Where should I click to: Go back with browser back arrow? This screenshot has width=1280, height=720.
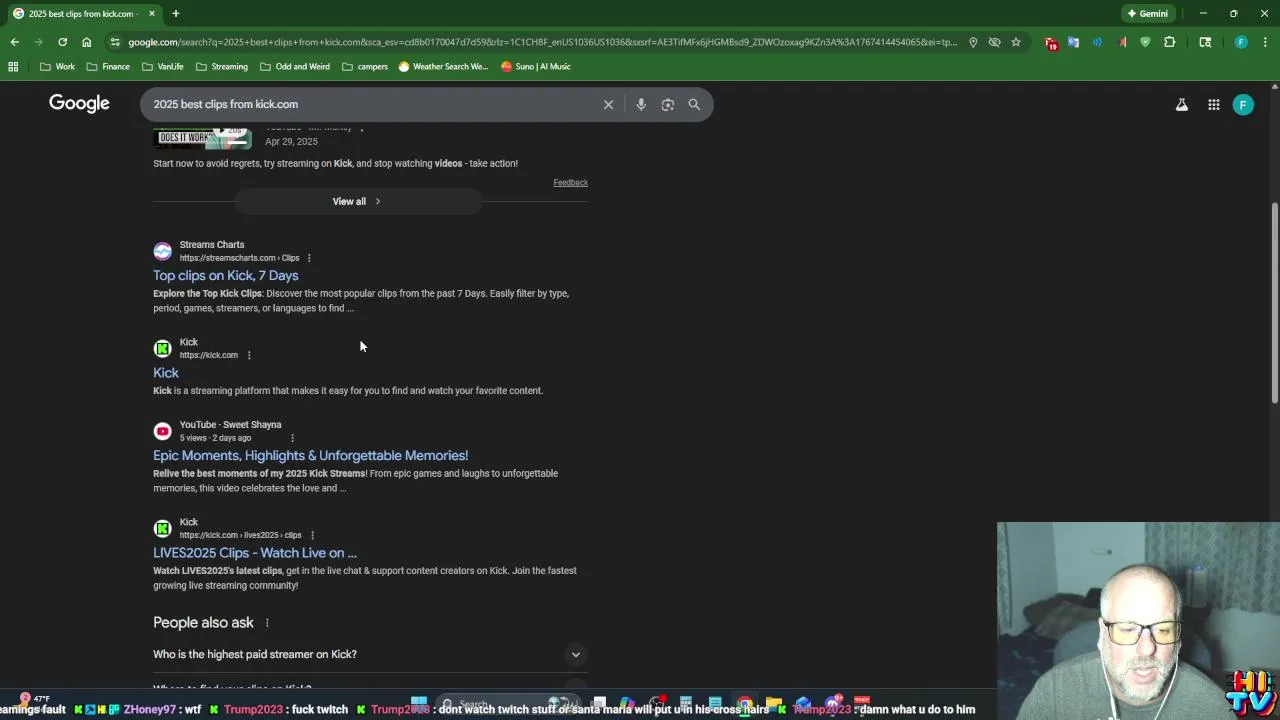point(14,42)
